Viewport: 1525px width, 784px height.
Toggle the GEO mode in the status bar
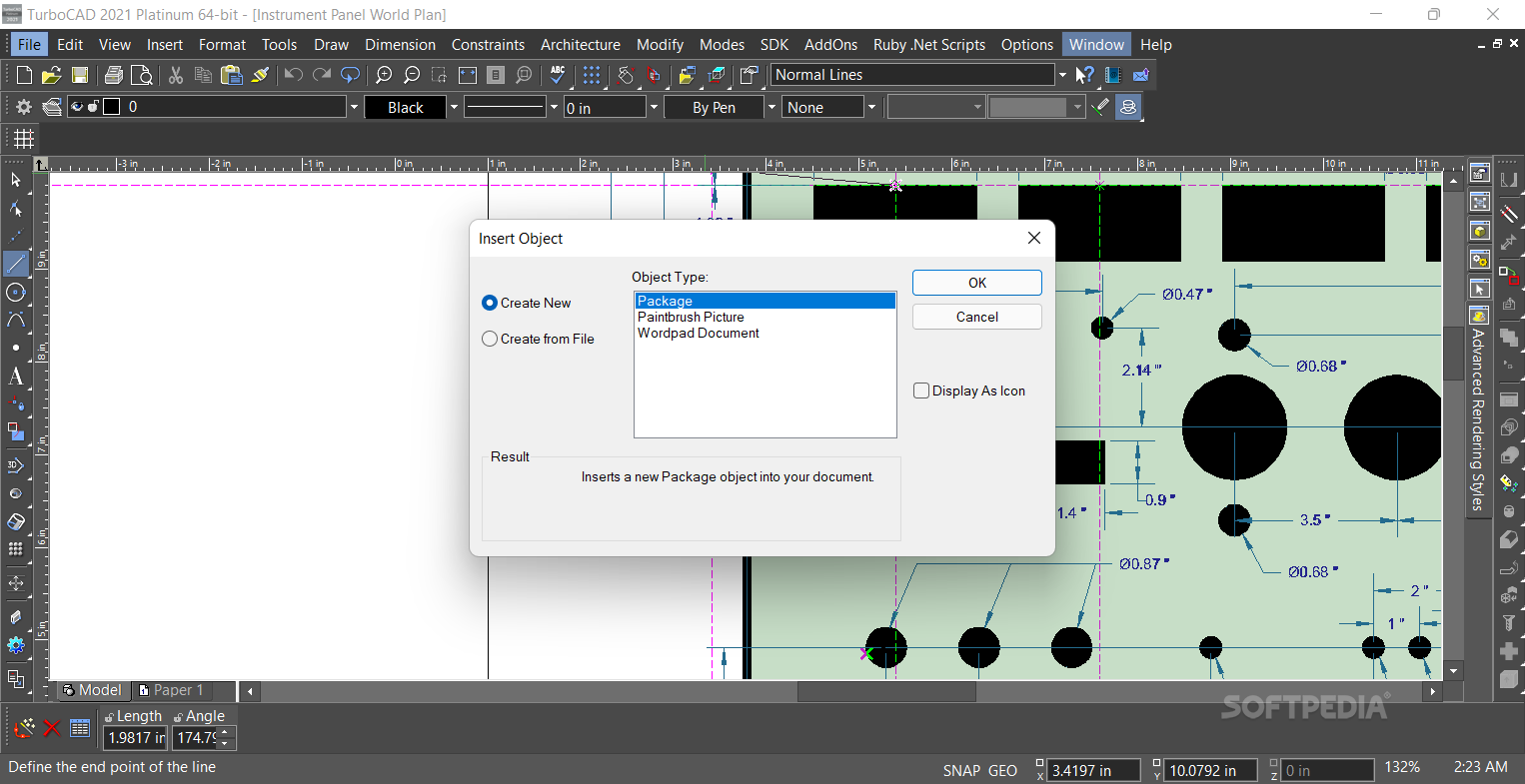coord(1002,771)
